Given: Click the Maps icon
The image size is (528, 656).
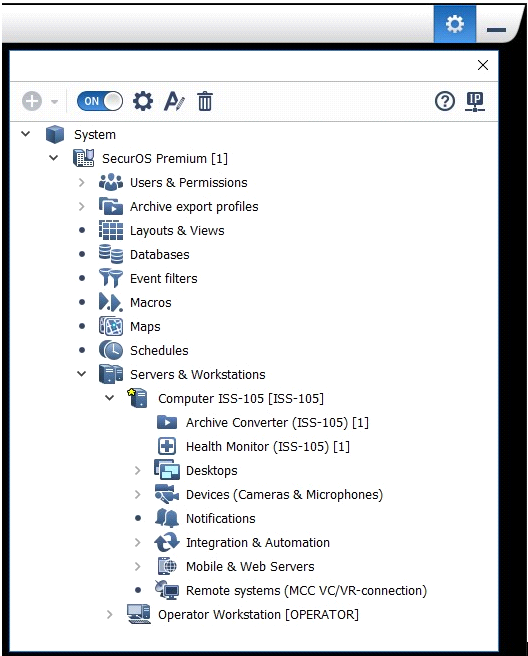Looking at the screenshot, I should (x=111, y=326).
